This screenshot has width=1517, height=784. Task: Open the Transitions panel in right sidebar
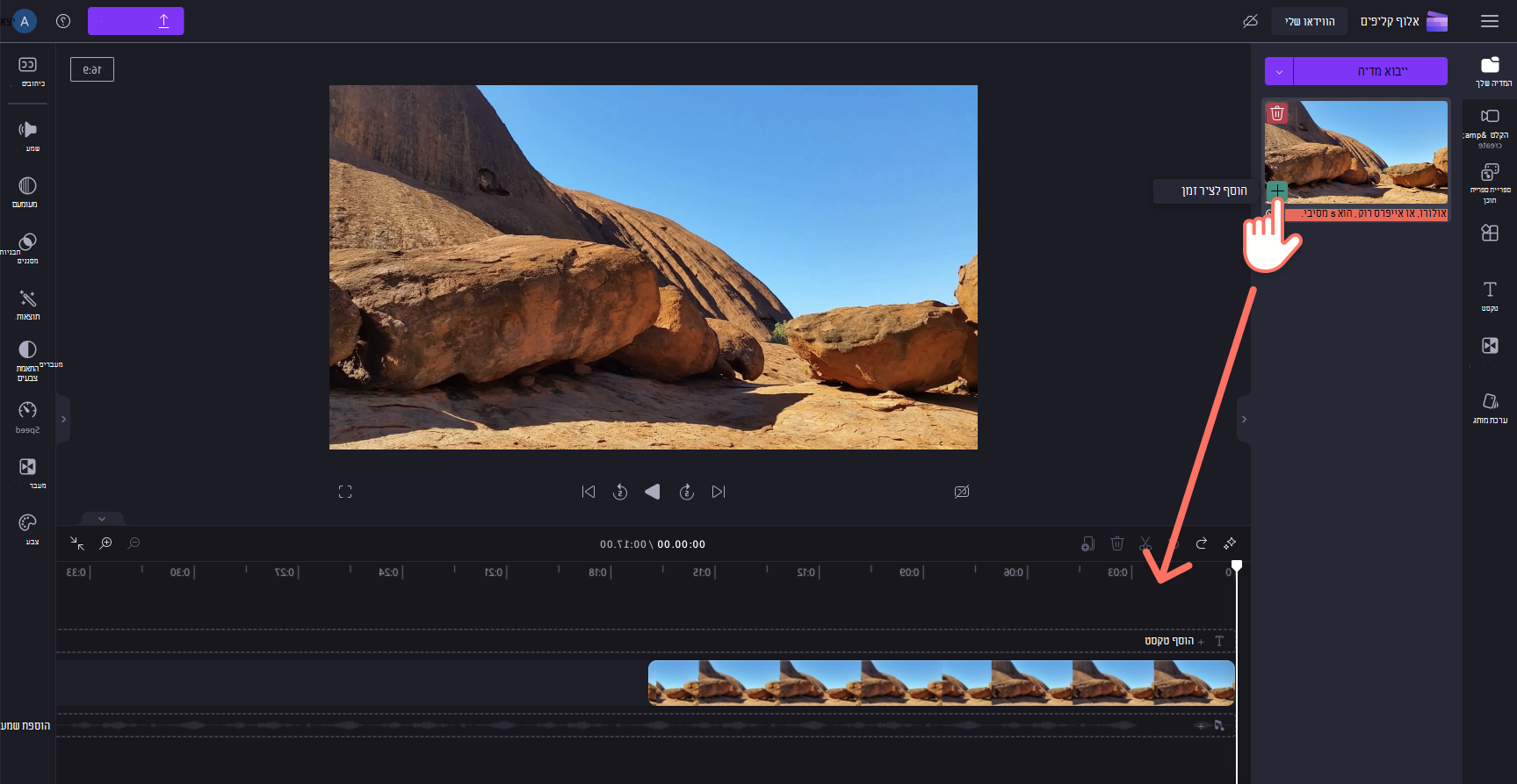[x=1490, y=346]
